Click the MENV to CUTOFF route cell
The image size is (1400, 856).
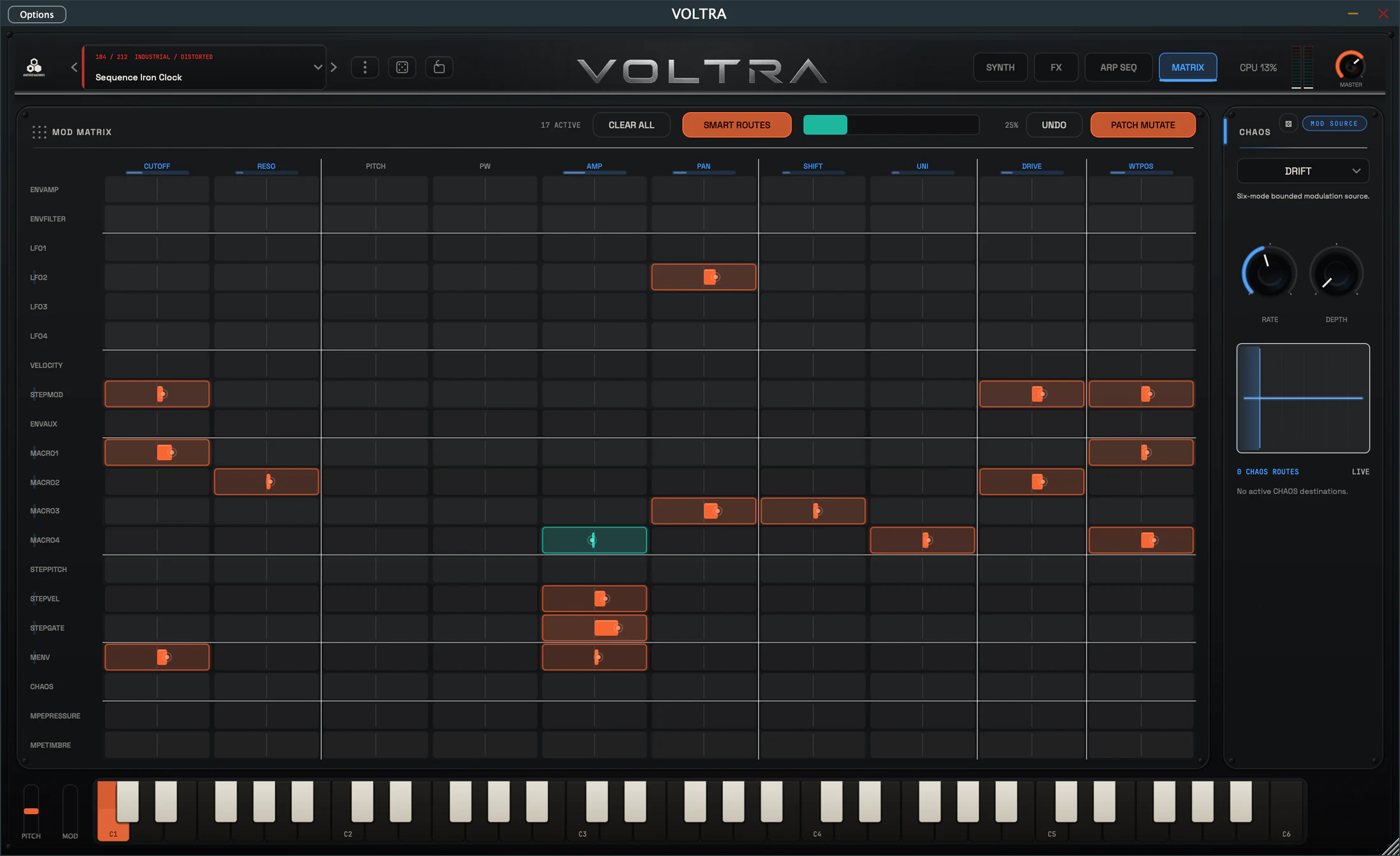(157, 657)
